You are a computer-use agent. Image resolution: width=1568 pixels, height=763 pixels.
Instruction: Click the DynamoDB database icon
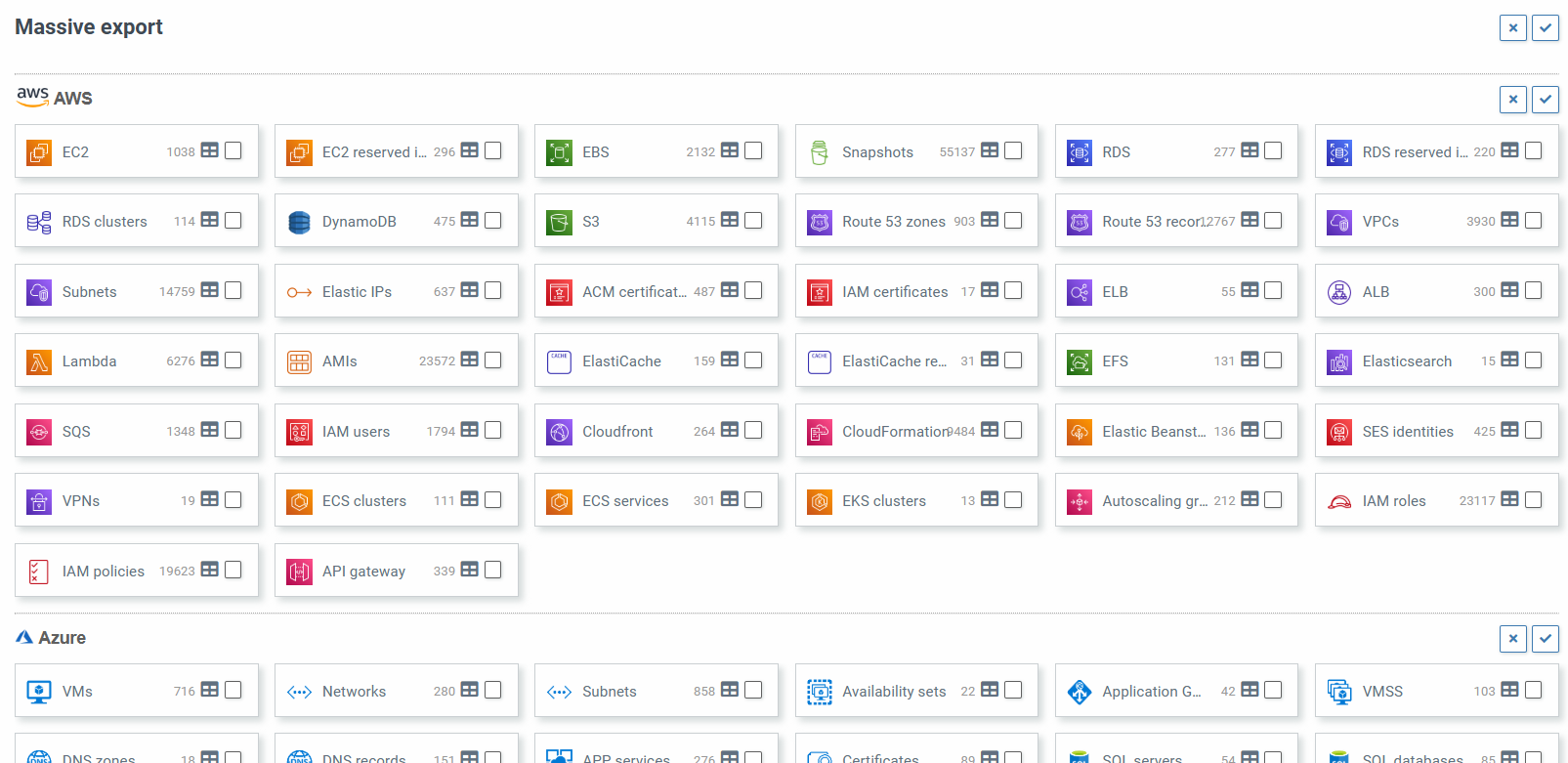tap(299, 222)
